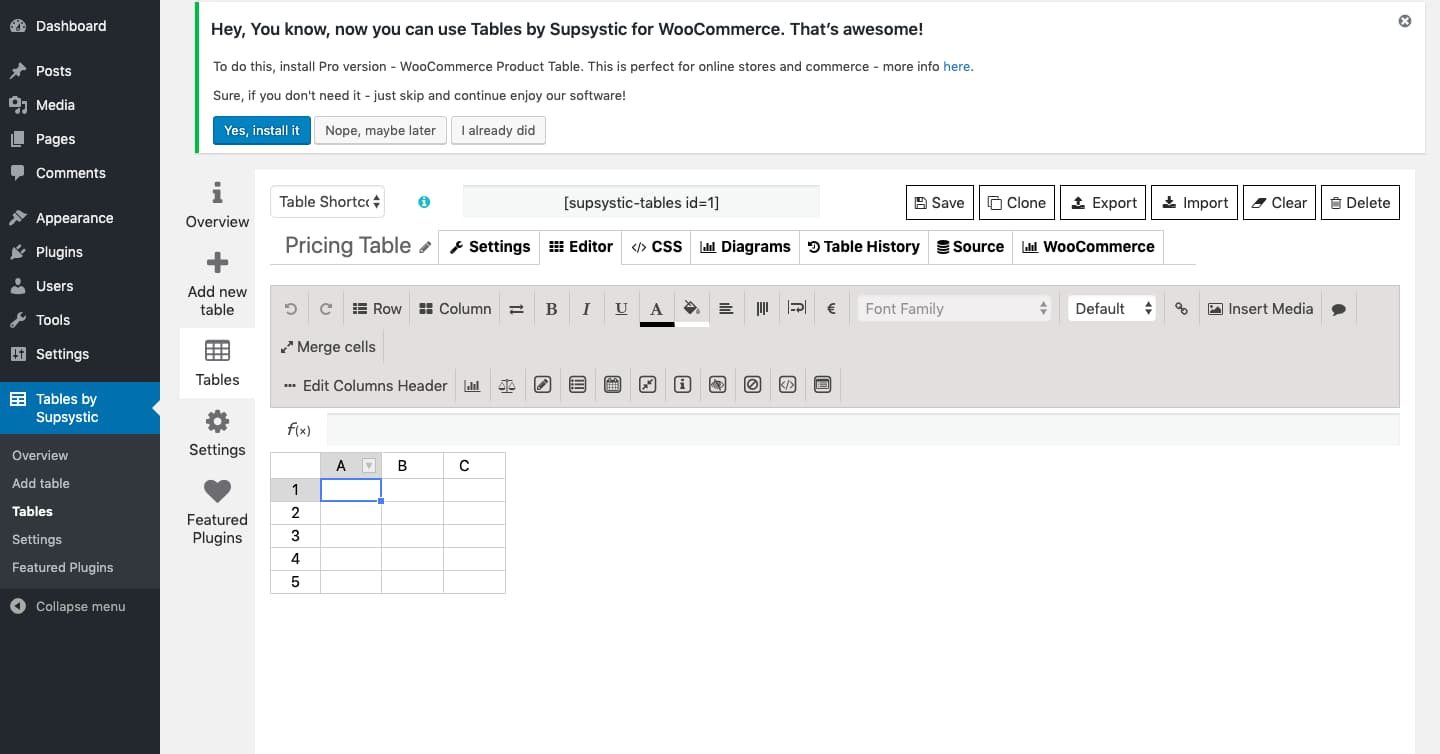Click the shortcode text field

pos(641,202)
